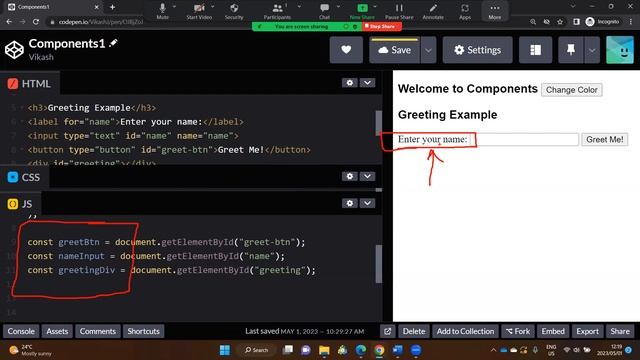Screen dimensions: 640x360
Task: Click the HTML editor scrollbar
Action: 378,123
